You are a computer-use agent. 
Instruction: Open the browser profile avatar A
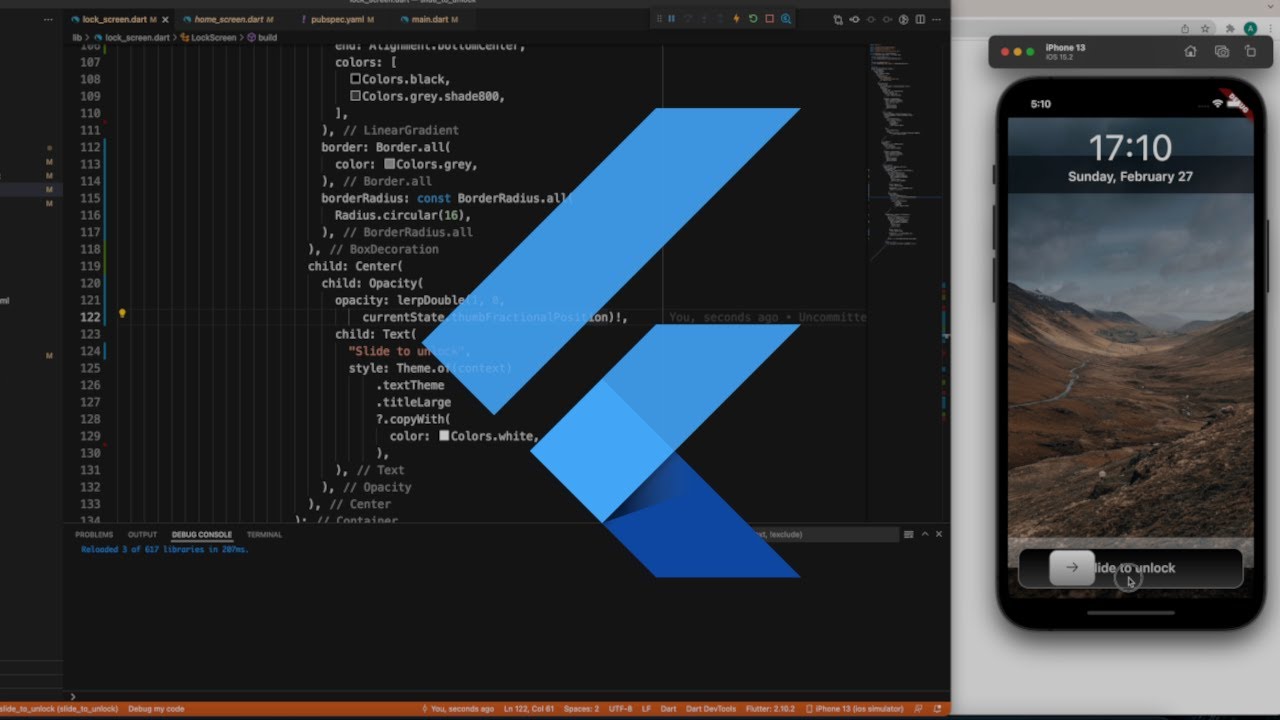point(1250,29)
